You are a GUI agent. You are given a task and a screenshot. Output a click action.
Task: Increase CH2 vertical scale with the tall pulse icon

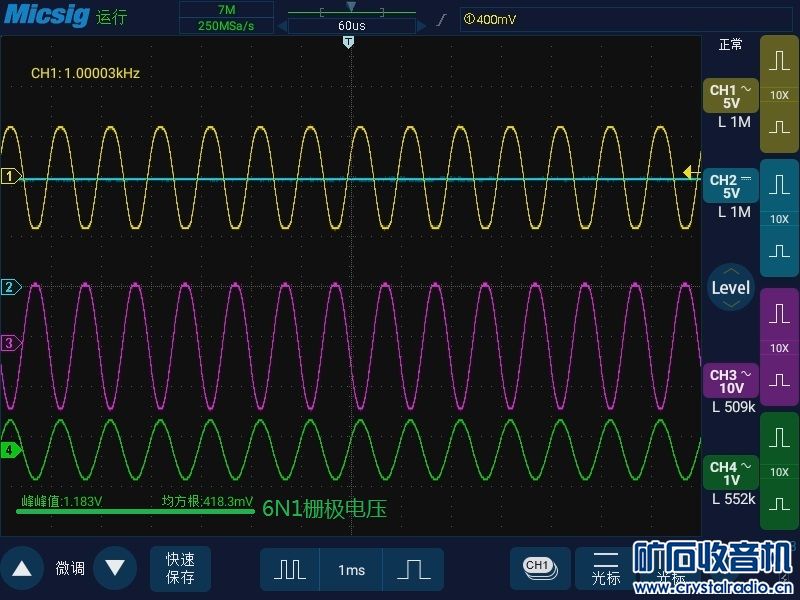click(779, 184)
